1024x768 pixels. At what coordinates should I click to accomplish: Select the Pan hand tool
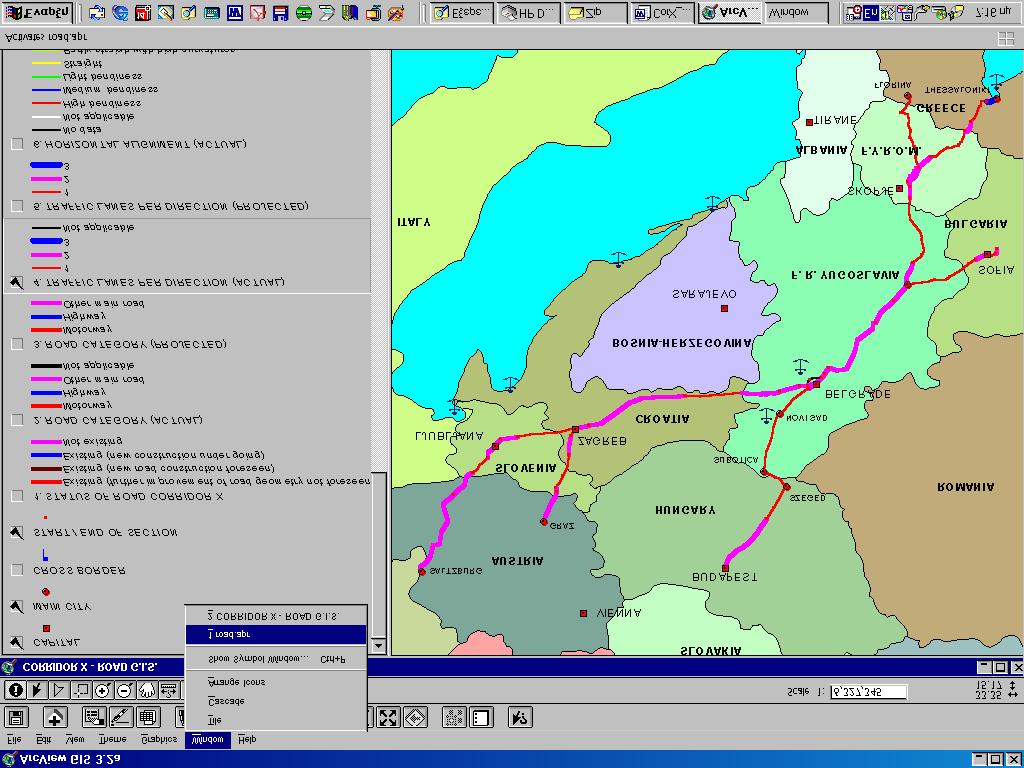146,690
